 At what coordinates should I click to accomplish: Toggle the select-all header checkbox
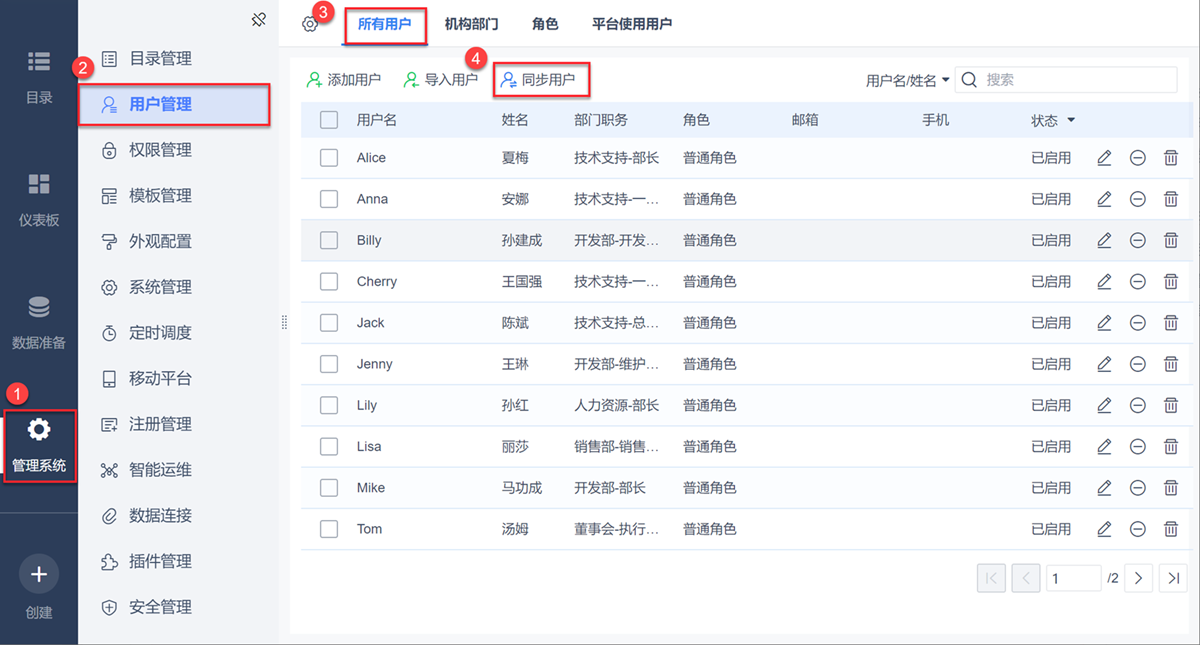click(x=329, y=120)
